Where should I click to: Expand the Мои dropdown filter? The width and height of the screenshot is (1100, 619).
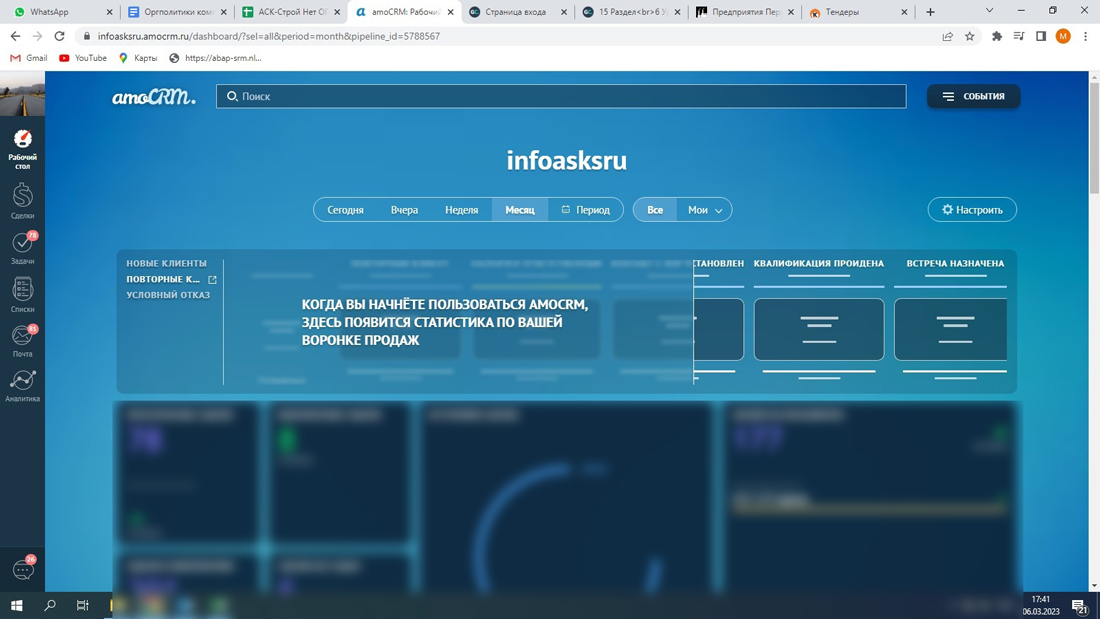[x=704, y=210]
